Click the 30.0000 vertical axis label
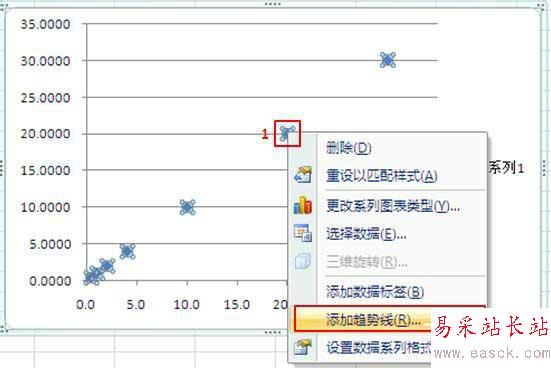Image resolution: width=551 pixels, height=368 pixels. click(45, 61)
